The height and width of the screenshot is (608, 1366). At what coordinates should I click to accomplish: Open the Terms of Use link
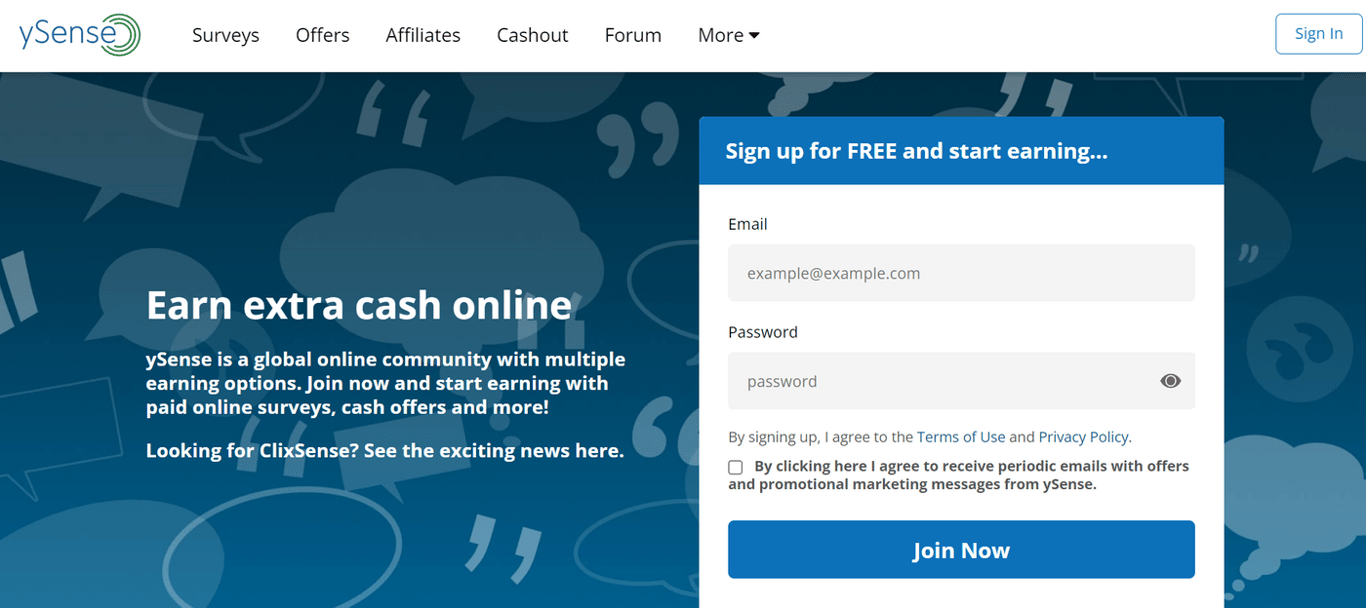[x=961, y=437]
